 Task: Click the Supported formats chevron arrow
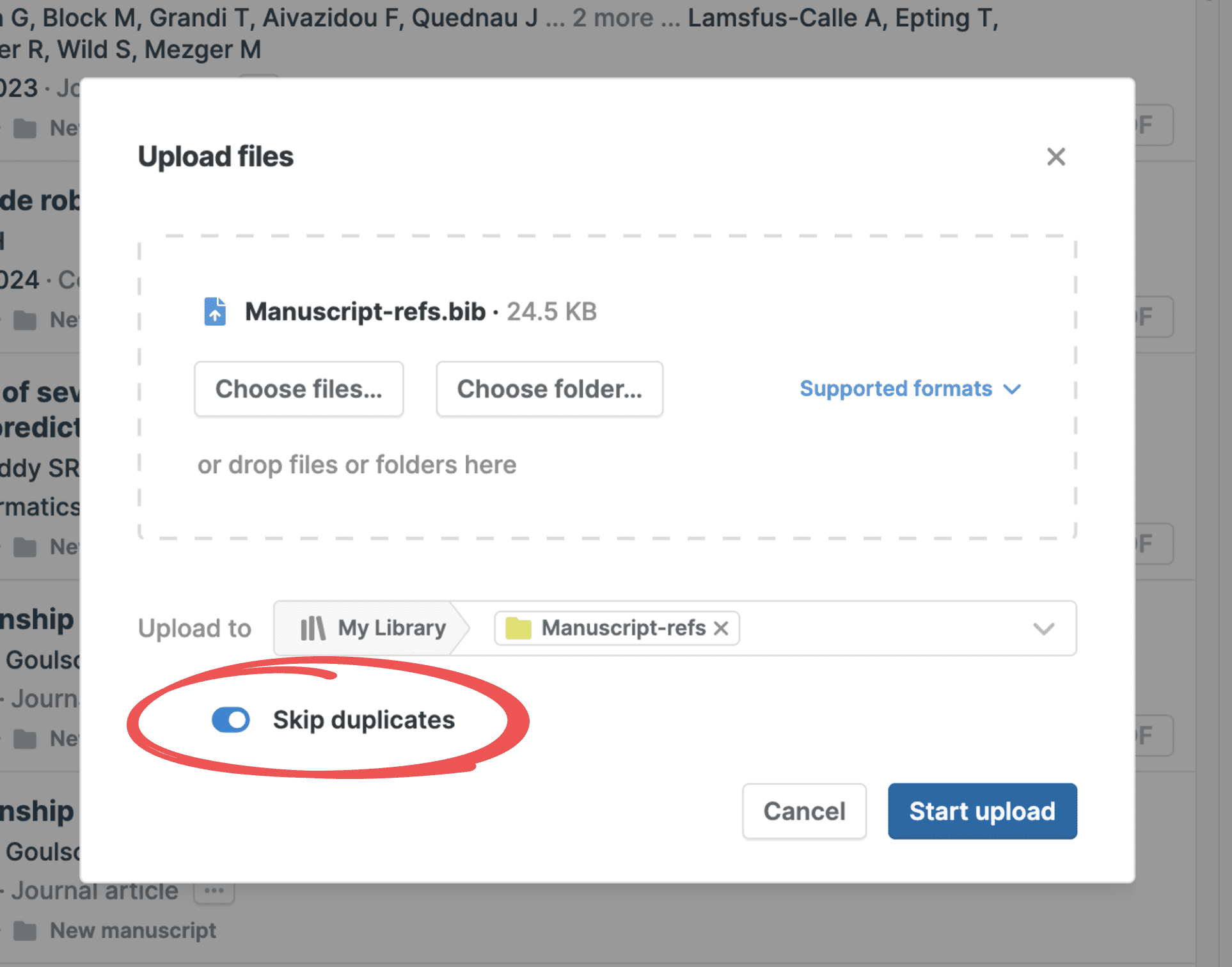point(1012,389)
